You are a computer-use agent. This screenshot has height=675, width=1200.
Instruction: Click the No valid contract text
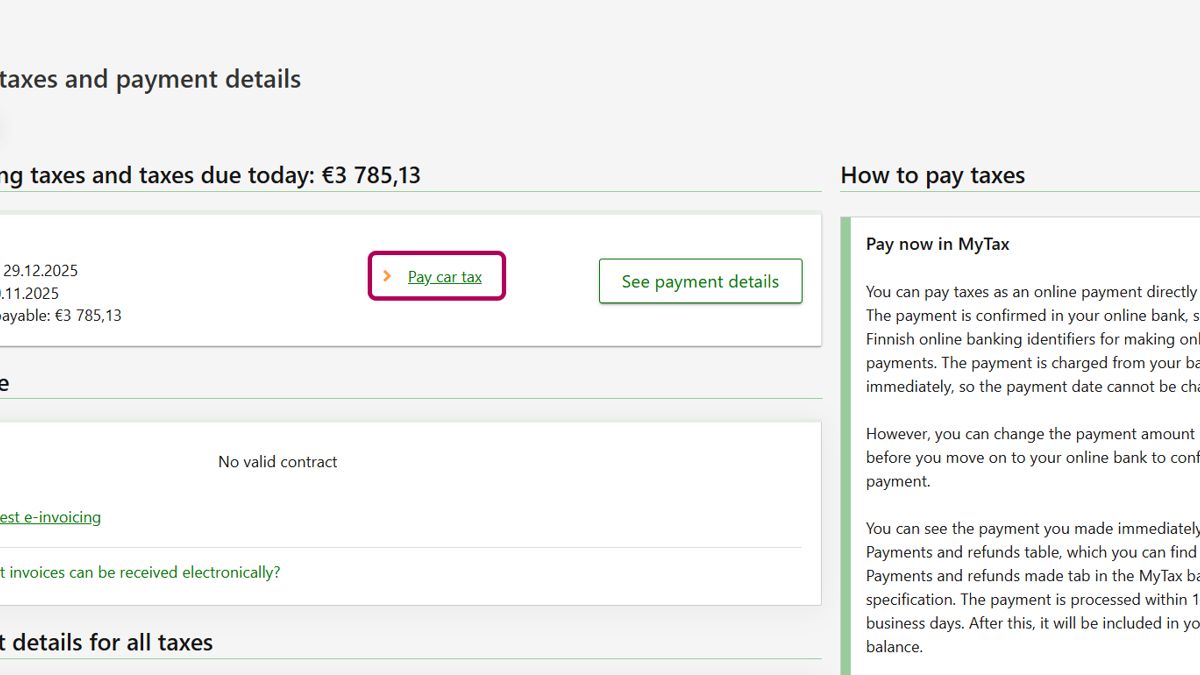click(x=277, y=462)
